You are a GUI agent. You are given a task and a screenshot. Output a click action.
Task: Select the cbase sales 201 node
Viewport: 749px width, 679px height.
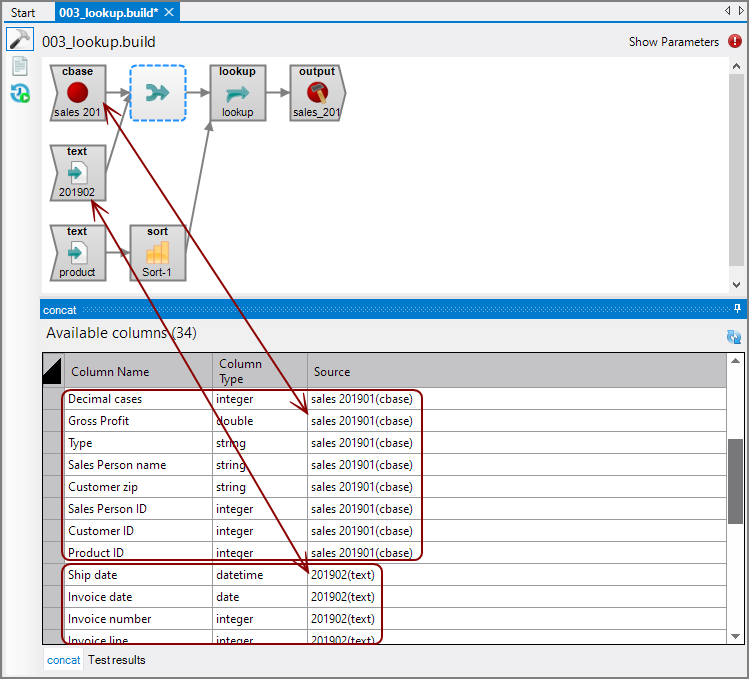tap(78, 93)
